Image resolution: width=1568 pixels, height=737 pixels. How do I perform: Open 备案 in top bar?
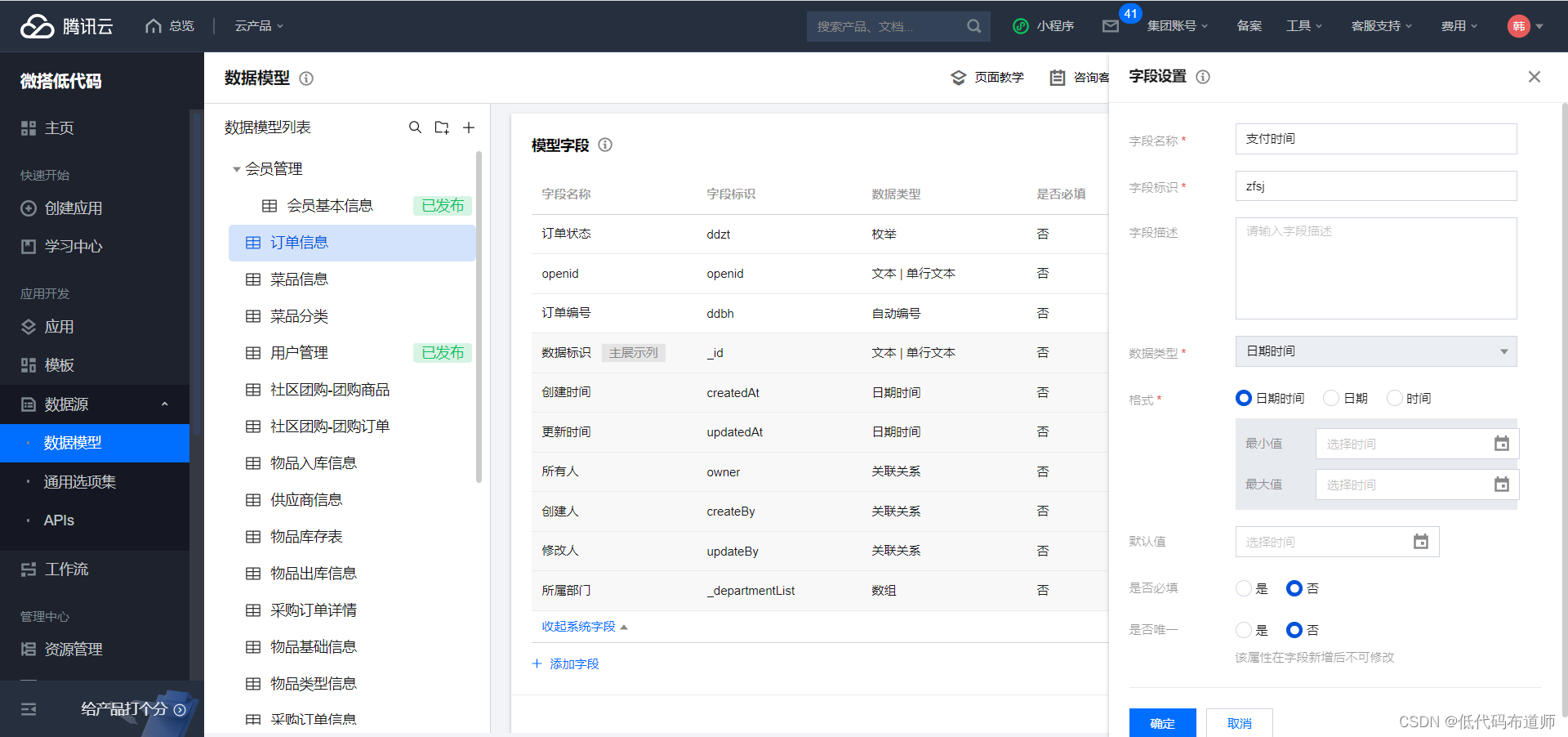1249,26
